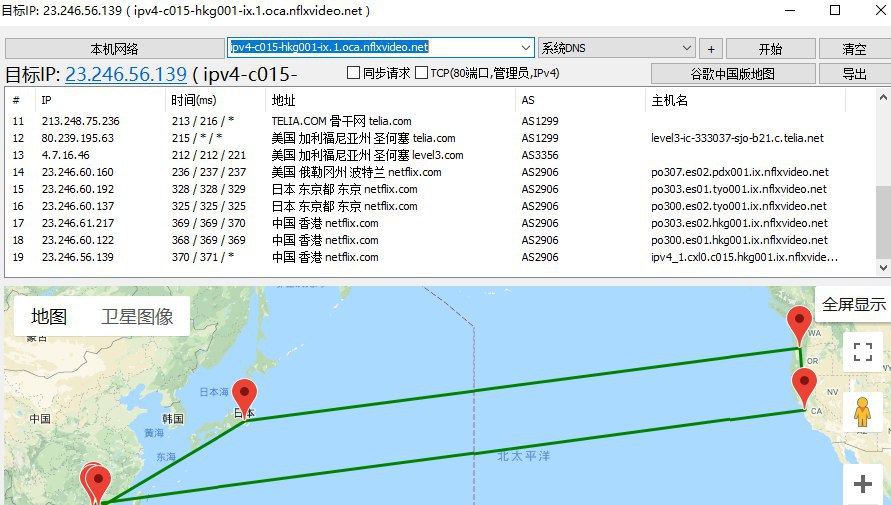The width and height of the screenshot is (891, 505).
Task: Click the fullscreen bracket icon on the map
Action: click(863, 352)
